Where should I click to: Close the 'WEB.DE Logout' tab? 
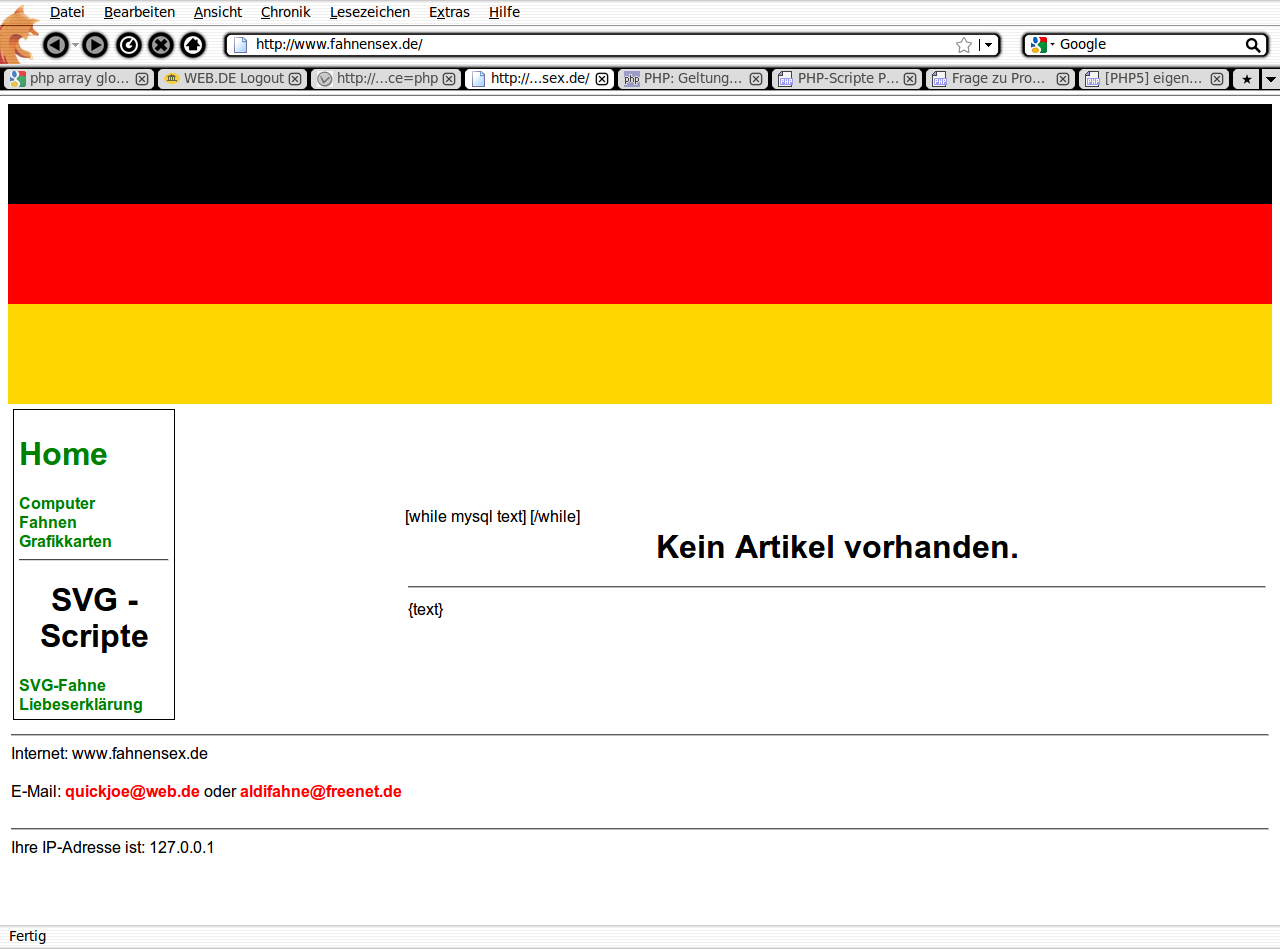pyautogui.click(x=296, y=79)
